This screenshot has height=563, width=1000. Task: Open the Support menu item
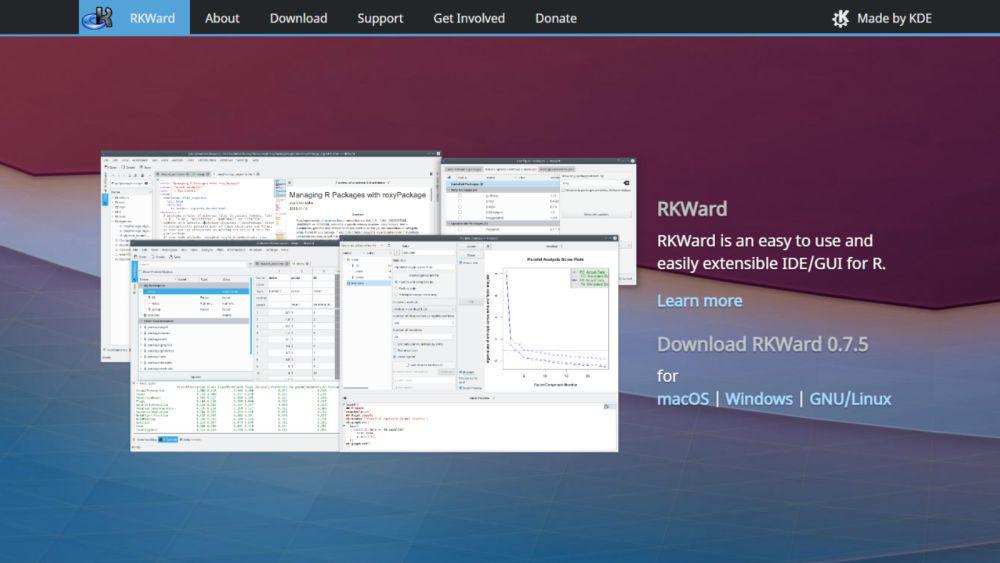pos(380,18)
